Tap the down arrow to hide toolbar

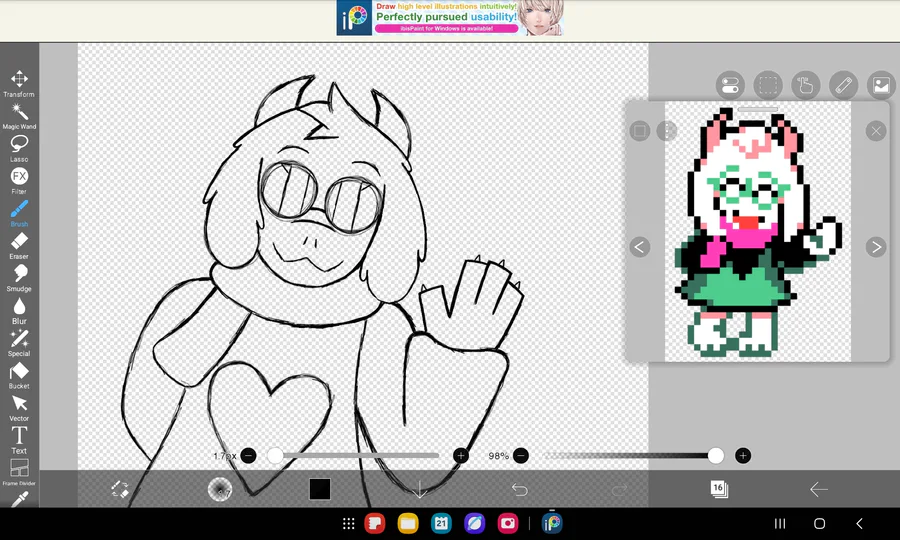pyautogui.click(x=420, y=490)
